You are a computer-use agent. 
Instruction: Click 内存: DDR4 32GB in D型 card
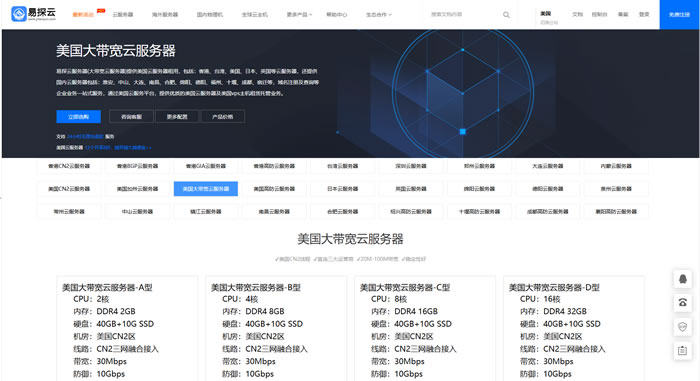[x=553, y=311]
